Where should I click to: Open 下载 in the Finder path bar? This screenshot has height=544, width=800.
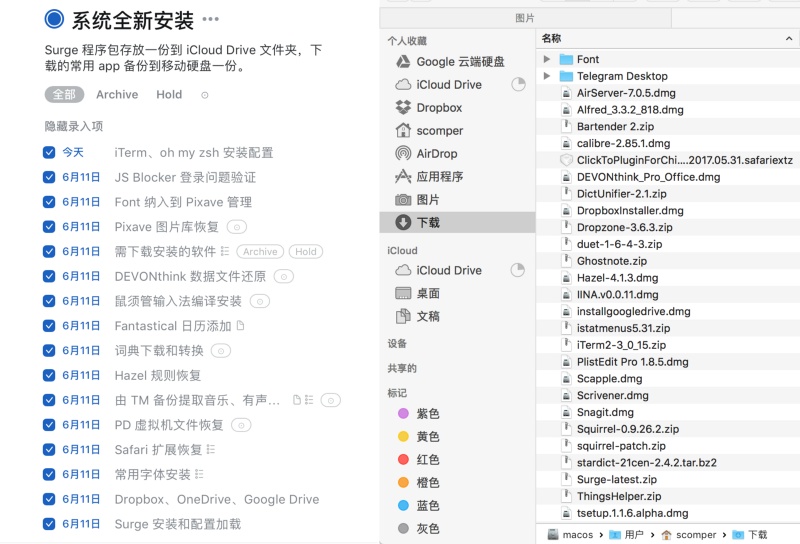point(750,535)
